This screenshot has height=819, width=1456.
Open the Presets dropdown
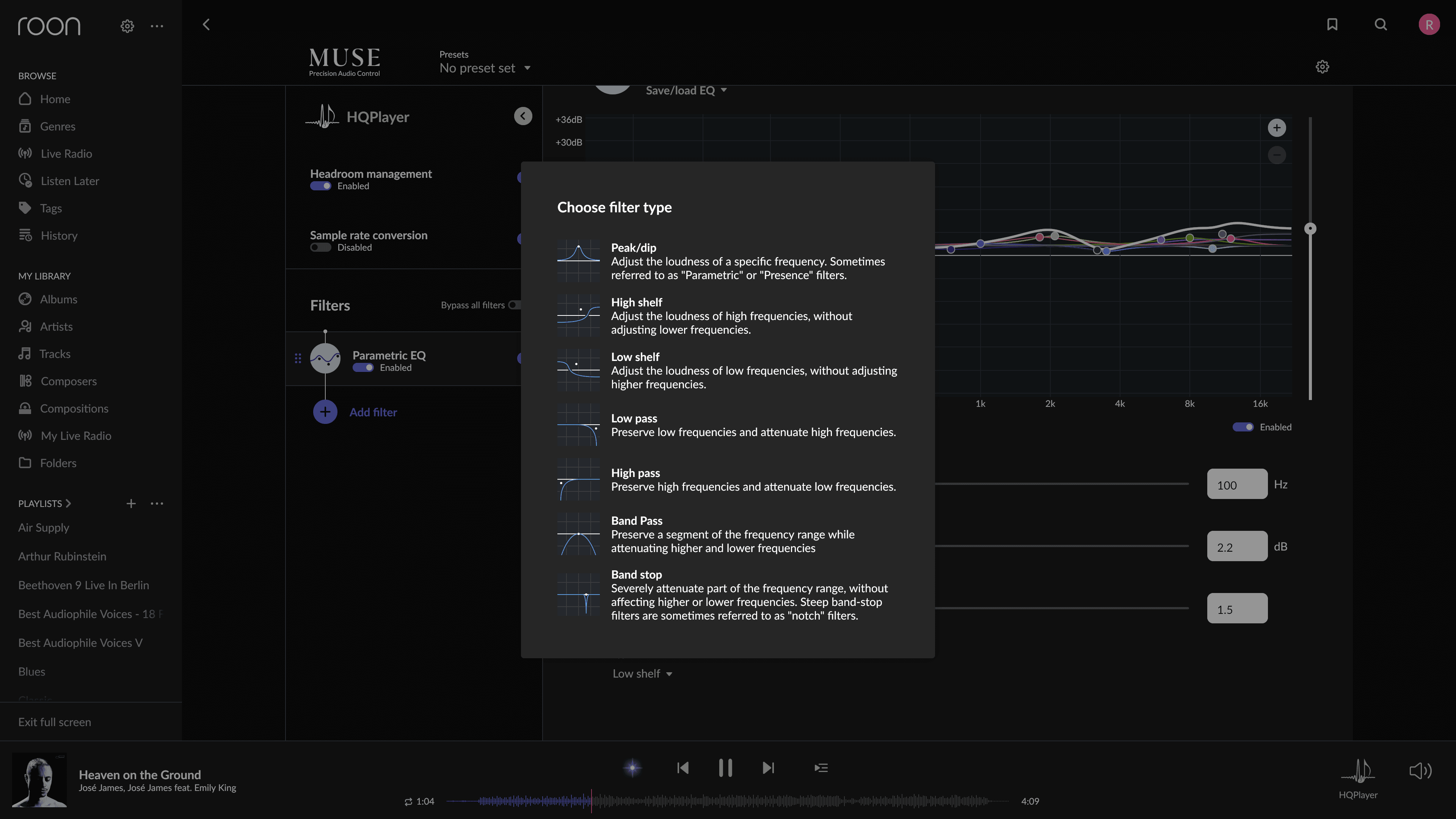pyautogui.click(x=485, y=68)
